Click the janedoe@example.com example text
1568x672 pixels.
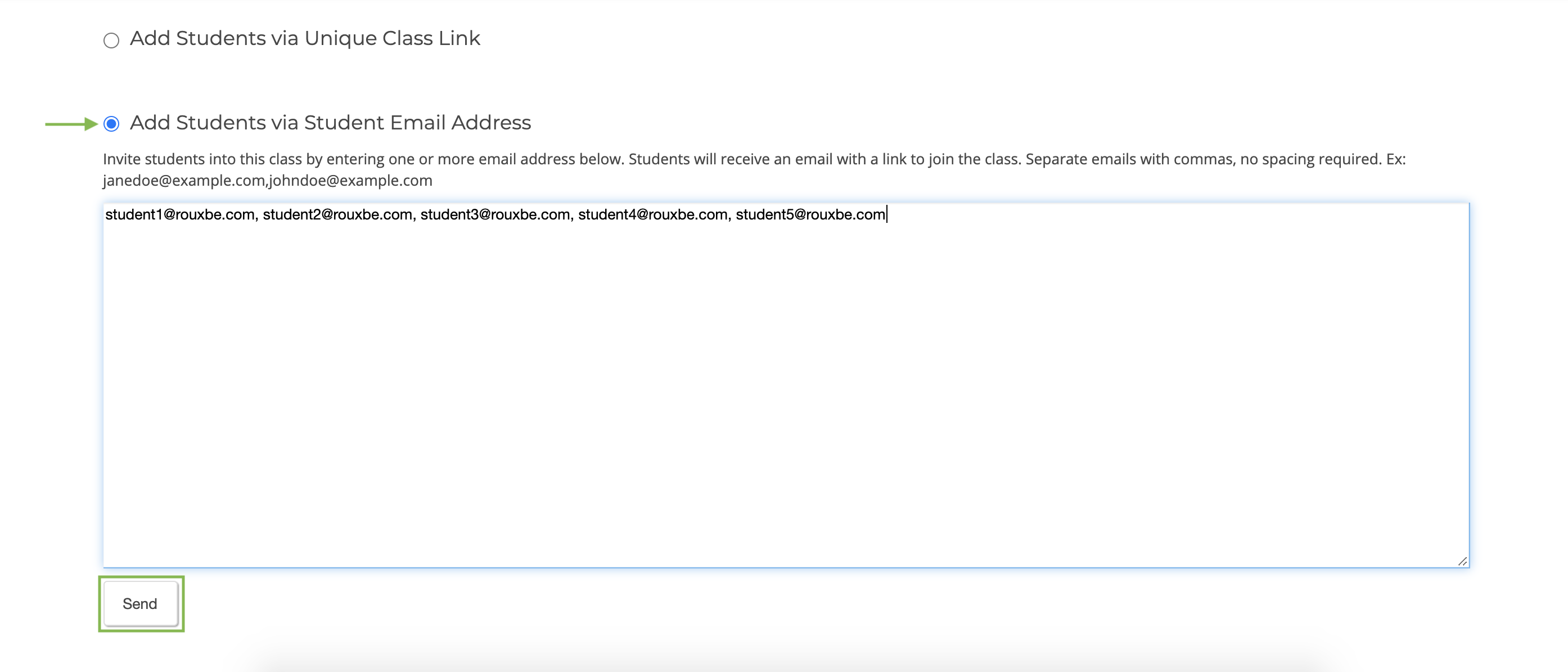(x=184, y=180)
